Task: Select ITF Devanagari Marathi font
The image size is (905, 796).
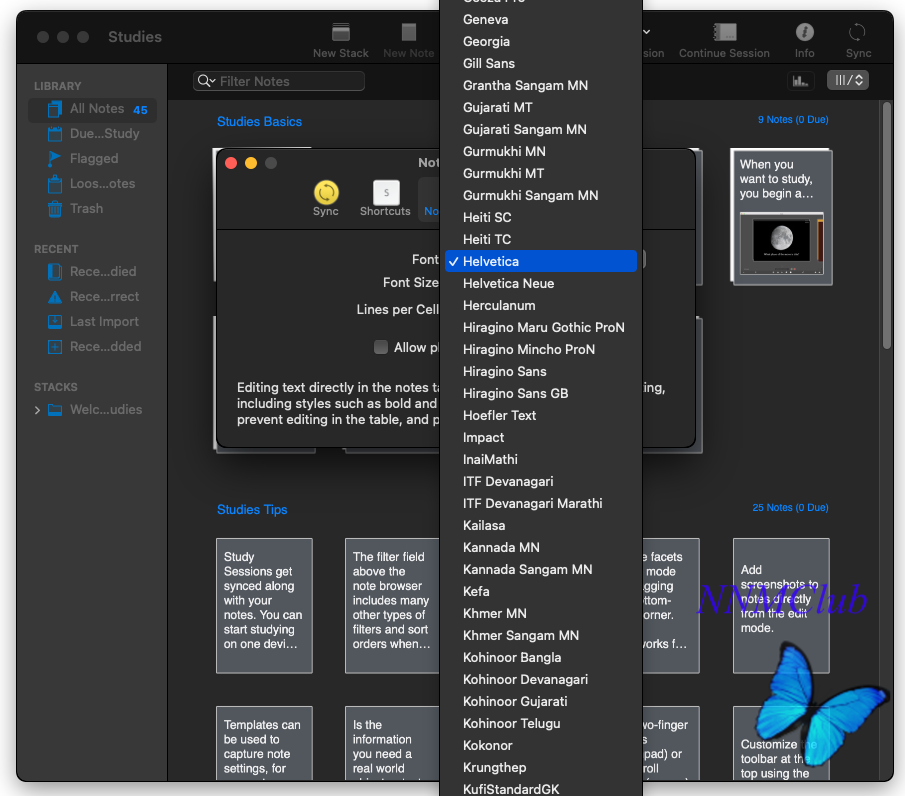Action: (541, 503)
